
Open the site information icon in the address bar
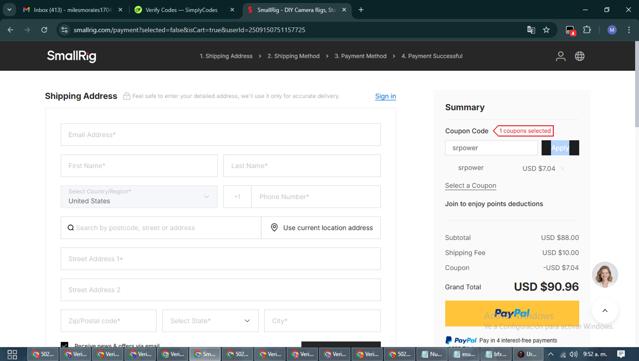click(x=64, y=30)
